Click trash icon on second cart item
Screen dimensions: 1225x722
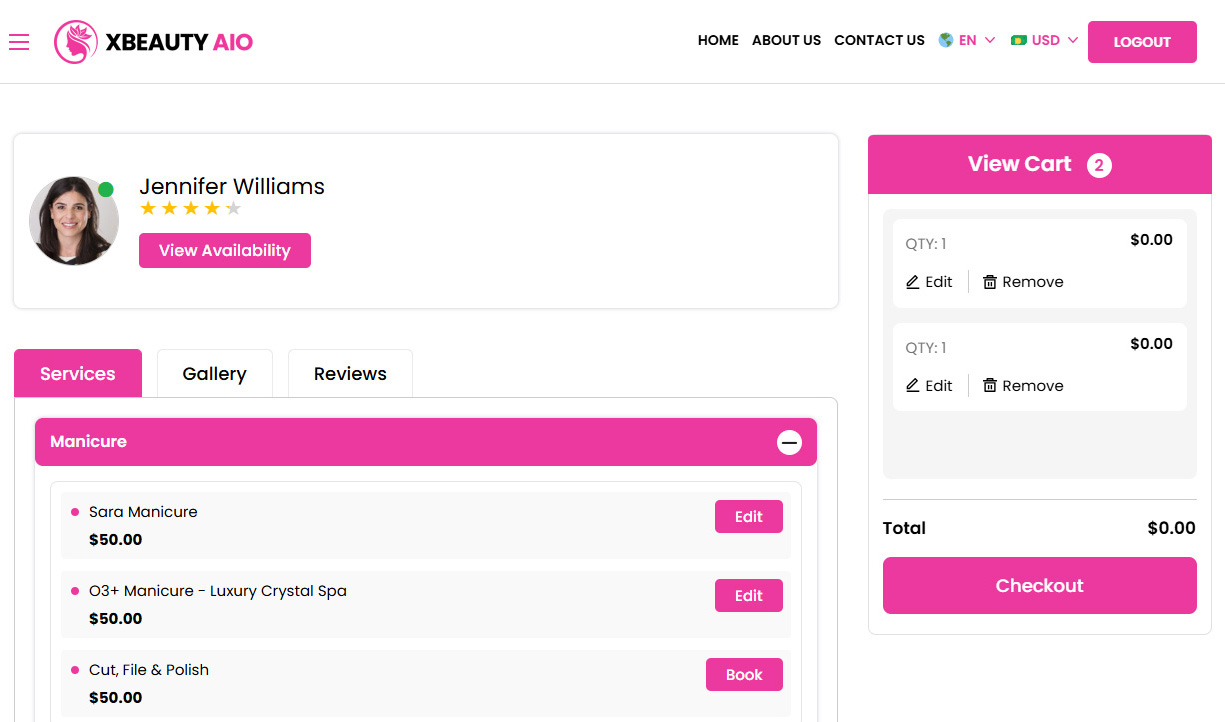(x=990, y=386)
